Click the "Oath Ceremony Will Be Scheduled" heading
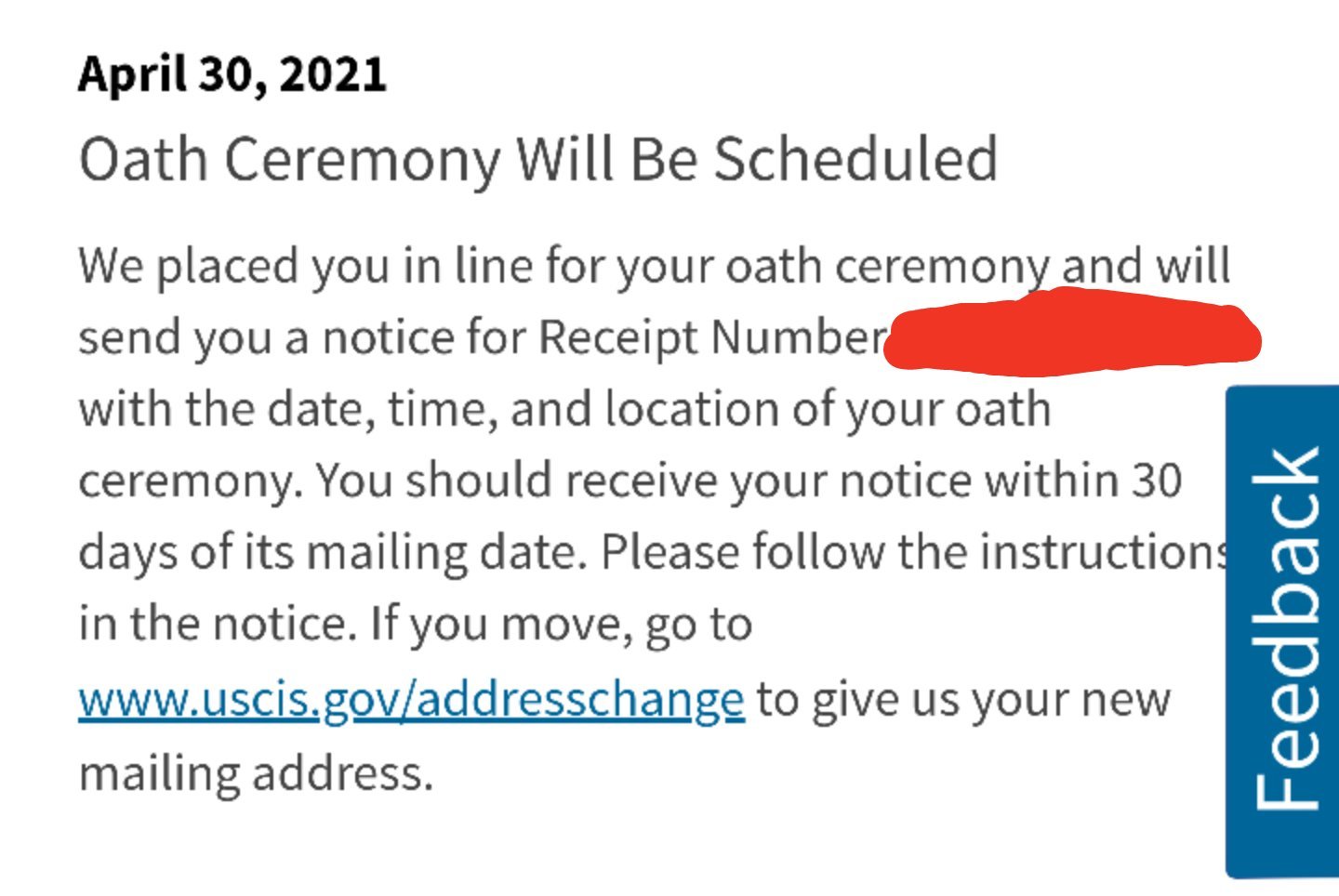1339x896 pixels. (x=538, y=160)
